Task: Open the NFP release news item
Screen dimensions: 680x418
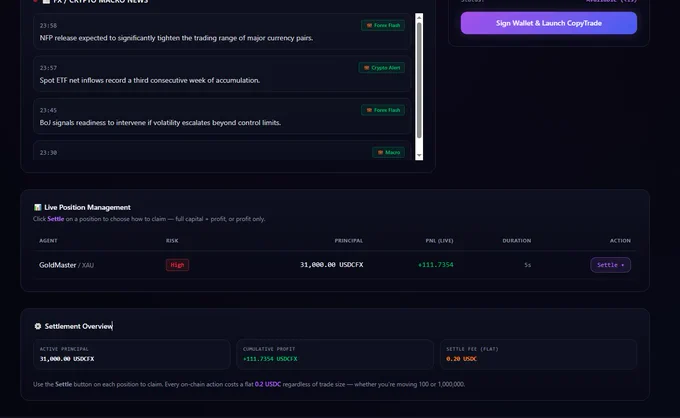Action: [x=222, y=32]
